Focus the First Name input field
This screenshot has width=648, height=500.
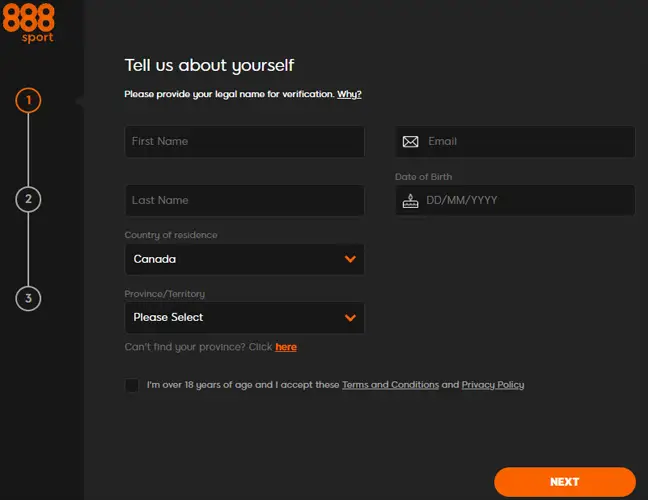point(244,141)
